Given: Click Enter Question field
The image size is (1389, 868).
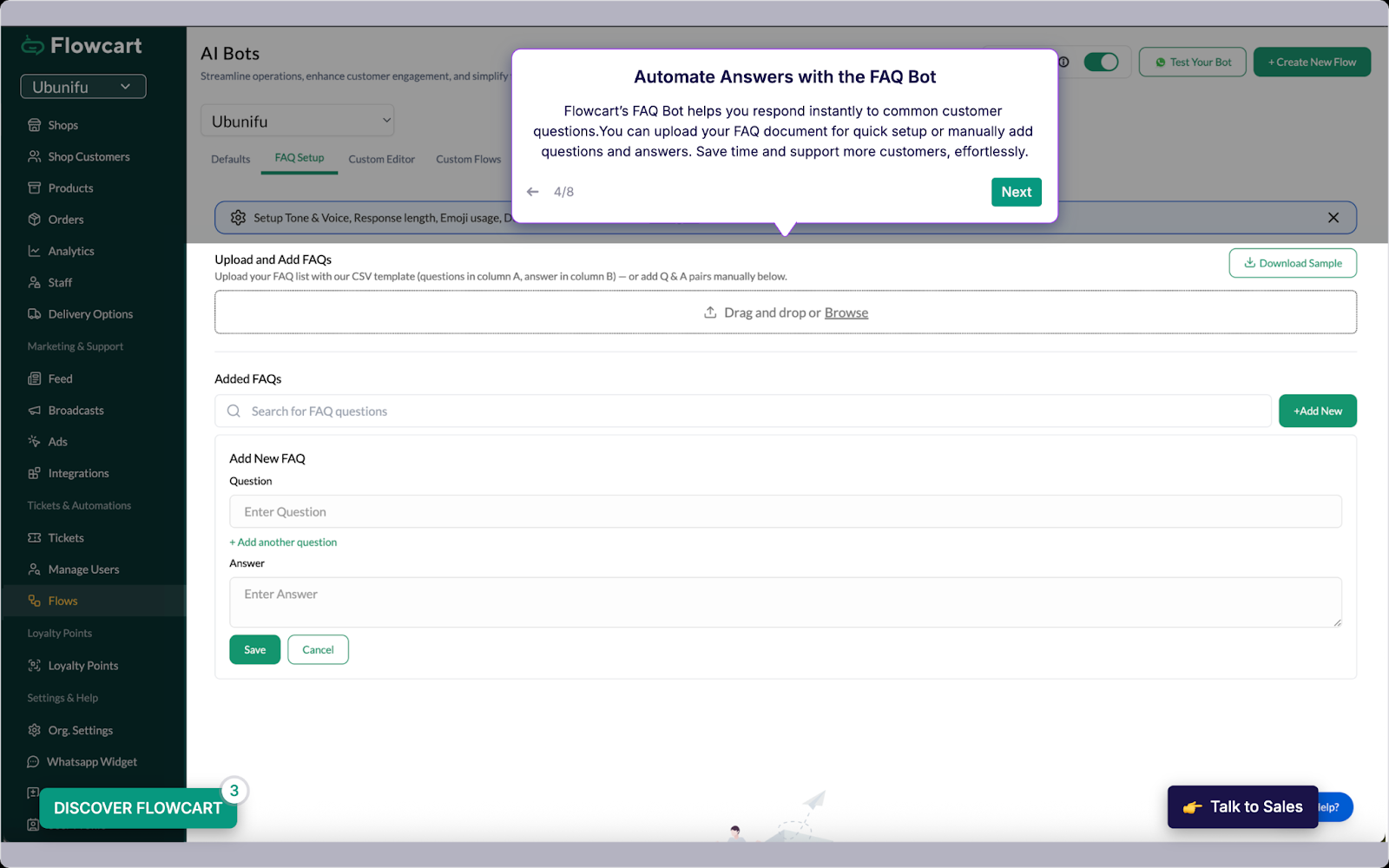Looking at the screenshot, I should (x=786, y=511).
